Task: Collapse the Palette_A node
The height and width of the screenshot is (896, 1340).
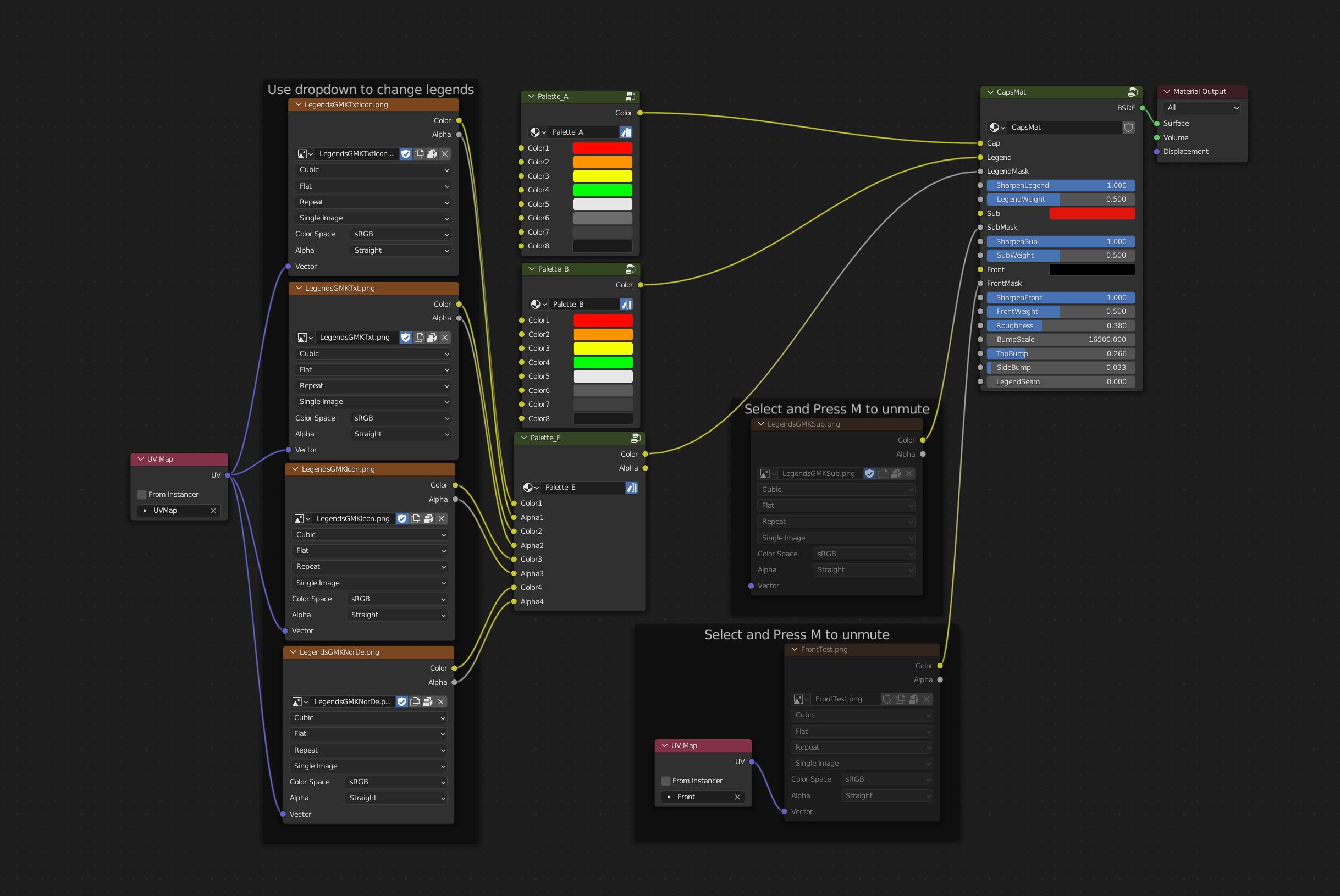Action: (x=531, y=97)
